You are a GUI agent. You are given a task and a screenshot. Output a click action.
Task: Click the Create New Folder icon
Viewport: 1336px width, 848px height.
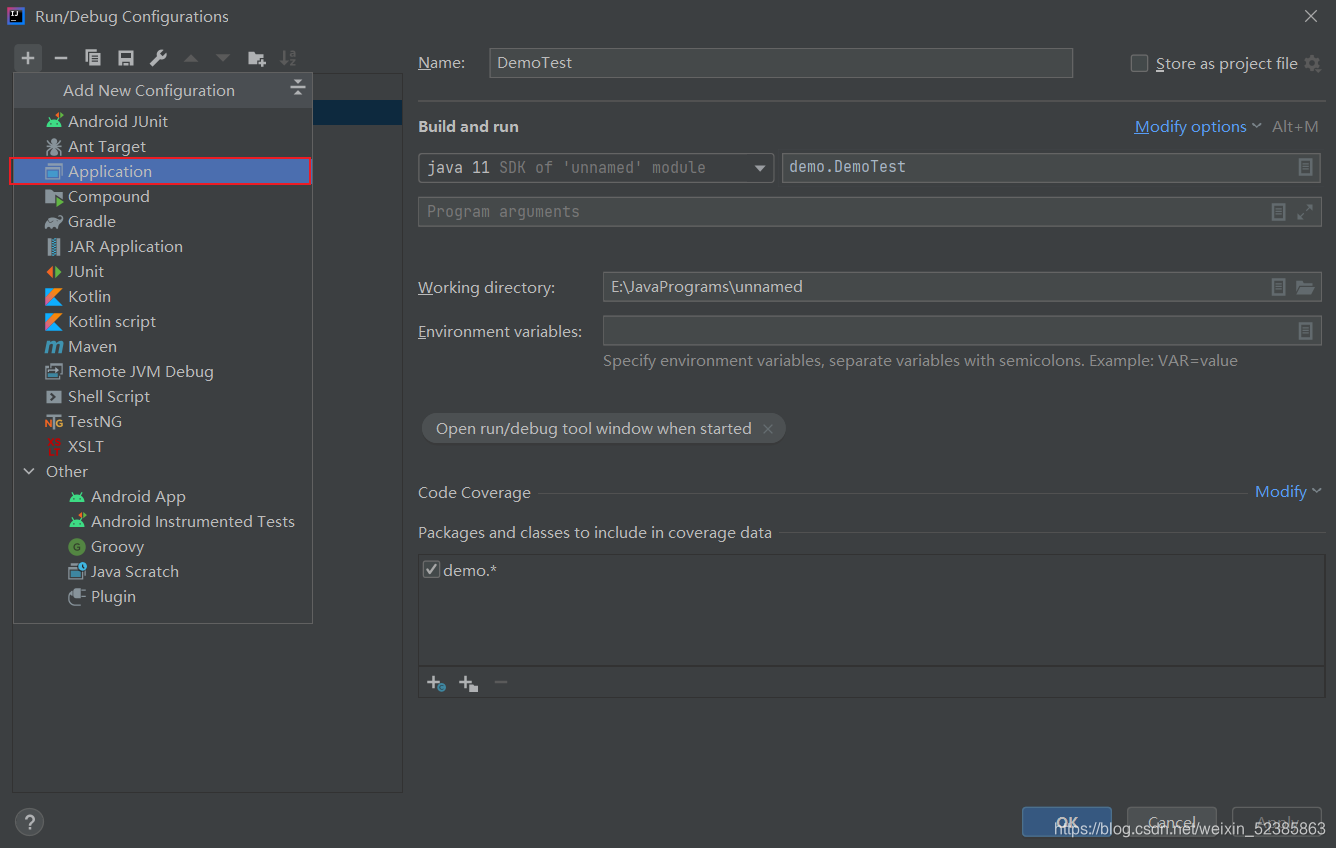click(256, 58)
